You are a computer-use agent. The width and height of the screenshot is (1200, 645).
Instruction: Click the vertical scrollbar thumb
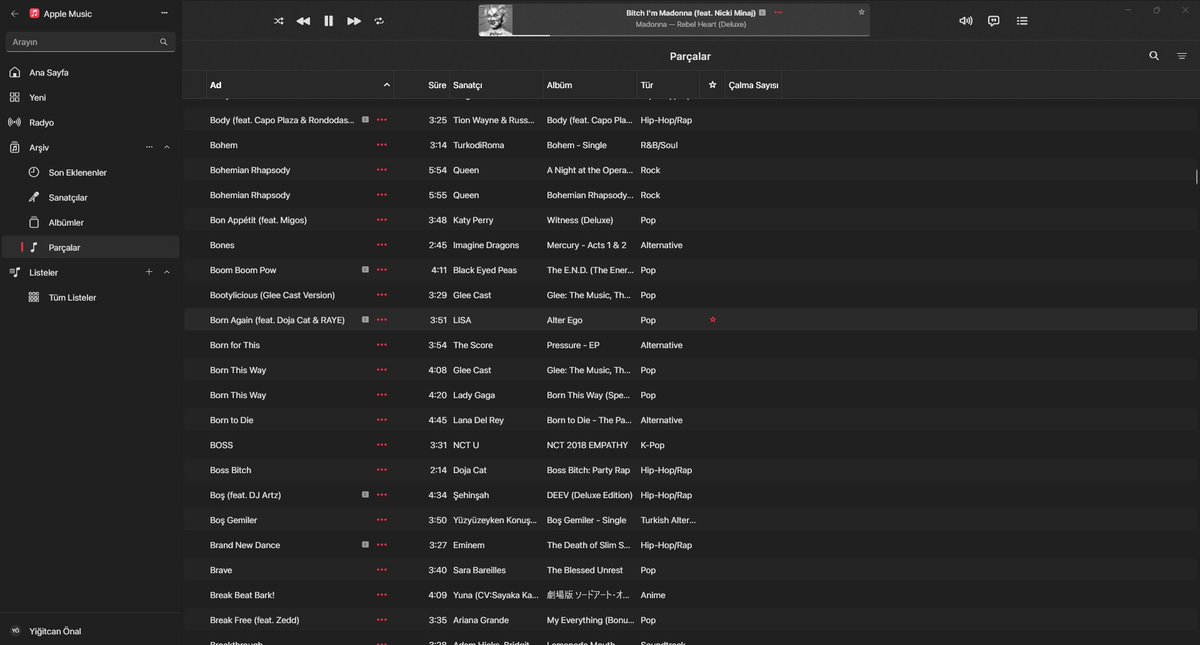point(1196,177)
